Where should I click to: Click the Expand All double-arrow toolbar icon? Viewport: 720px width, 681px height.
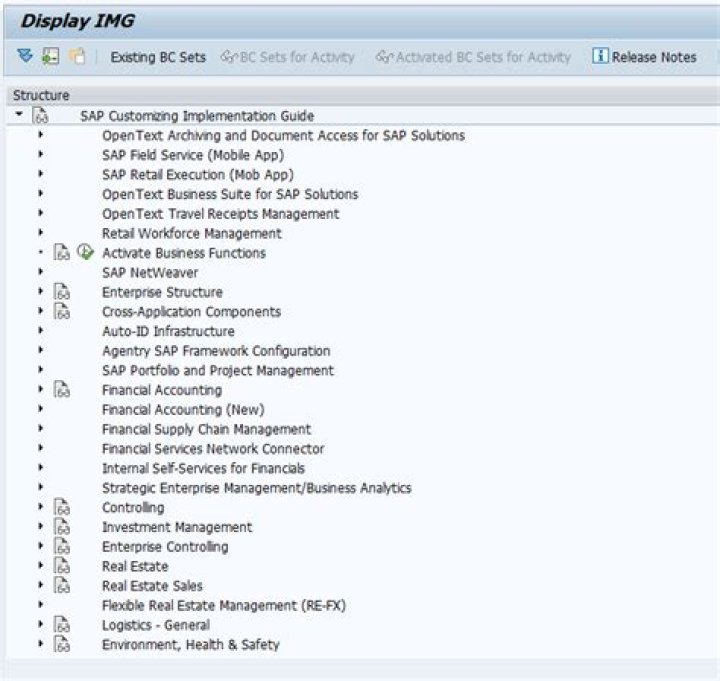click(25, 56)
